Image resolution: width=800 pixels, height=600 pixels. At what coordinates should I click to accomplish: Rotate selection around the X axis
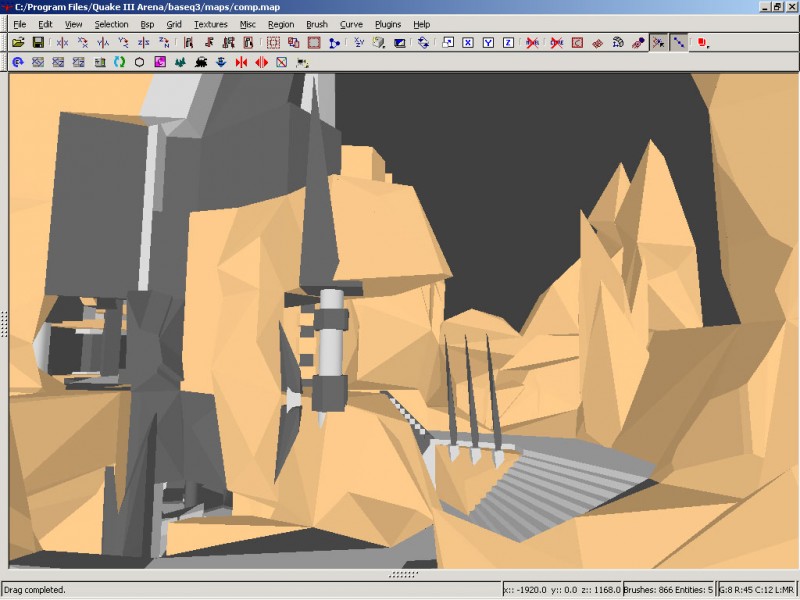[83, 42]
